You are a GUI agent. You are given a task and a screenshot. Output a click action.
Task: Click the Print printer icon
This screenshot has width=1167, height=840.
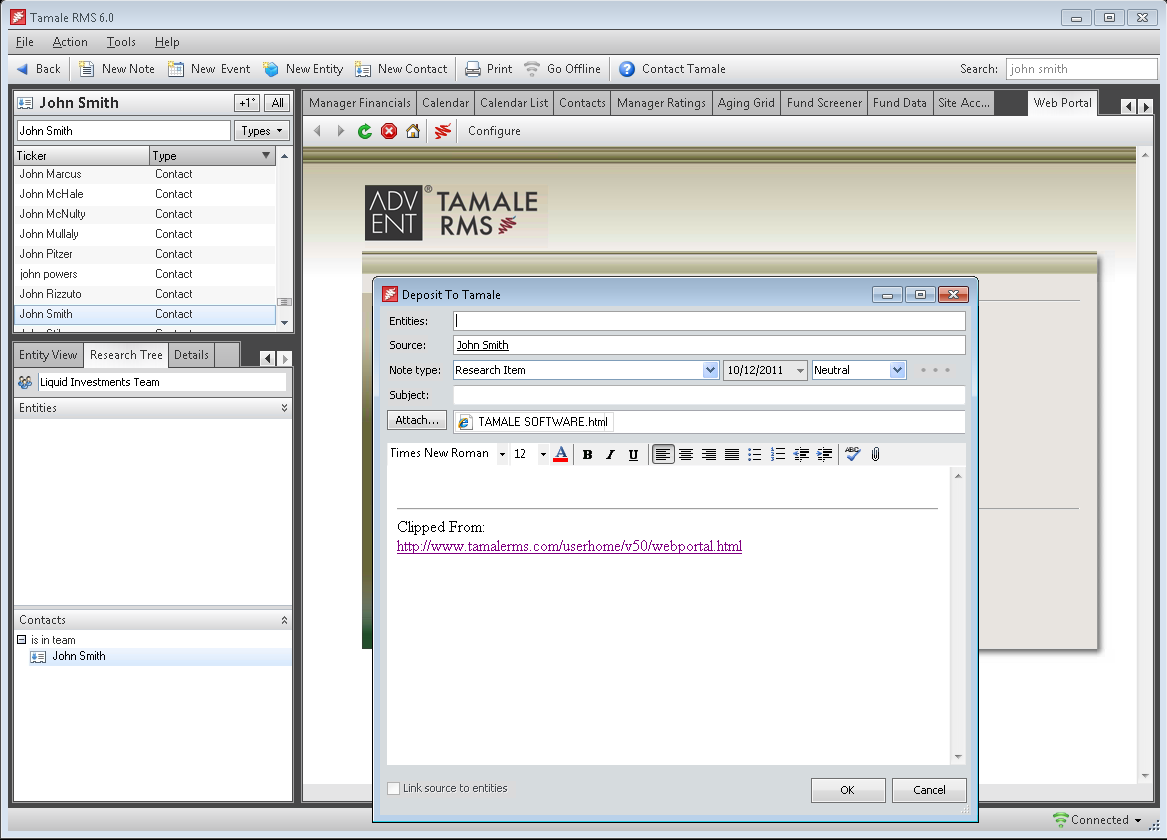coord(473,69)
